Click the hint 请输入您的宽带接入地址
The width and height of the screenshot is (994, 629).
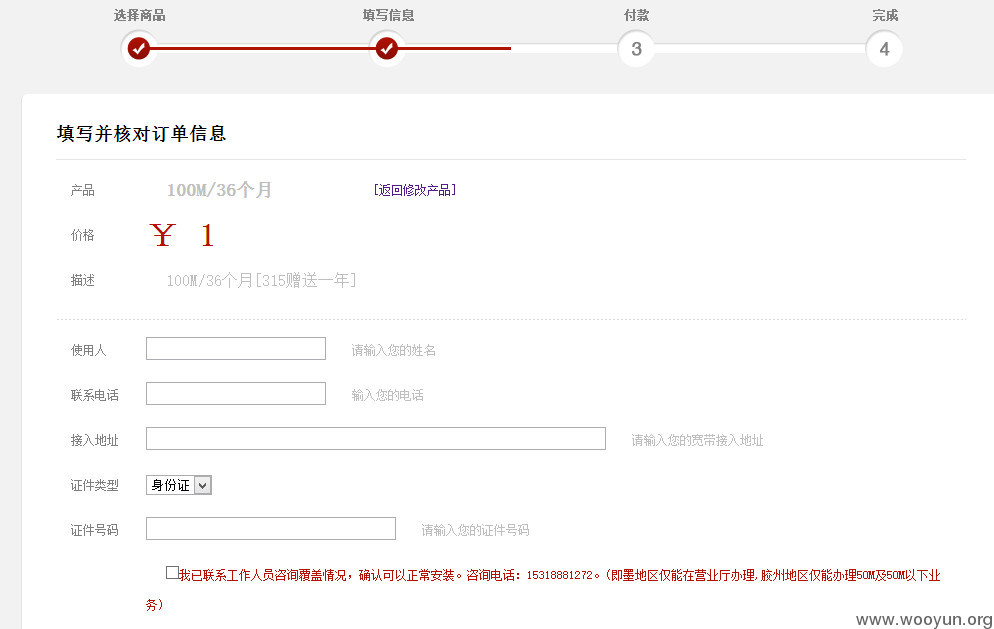[697, 440]
